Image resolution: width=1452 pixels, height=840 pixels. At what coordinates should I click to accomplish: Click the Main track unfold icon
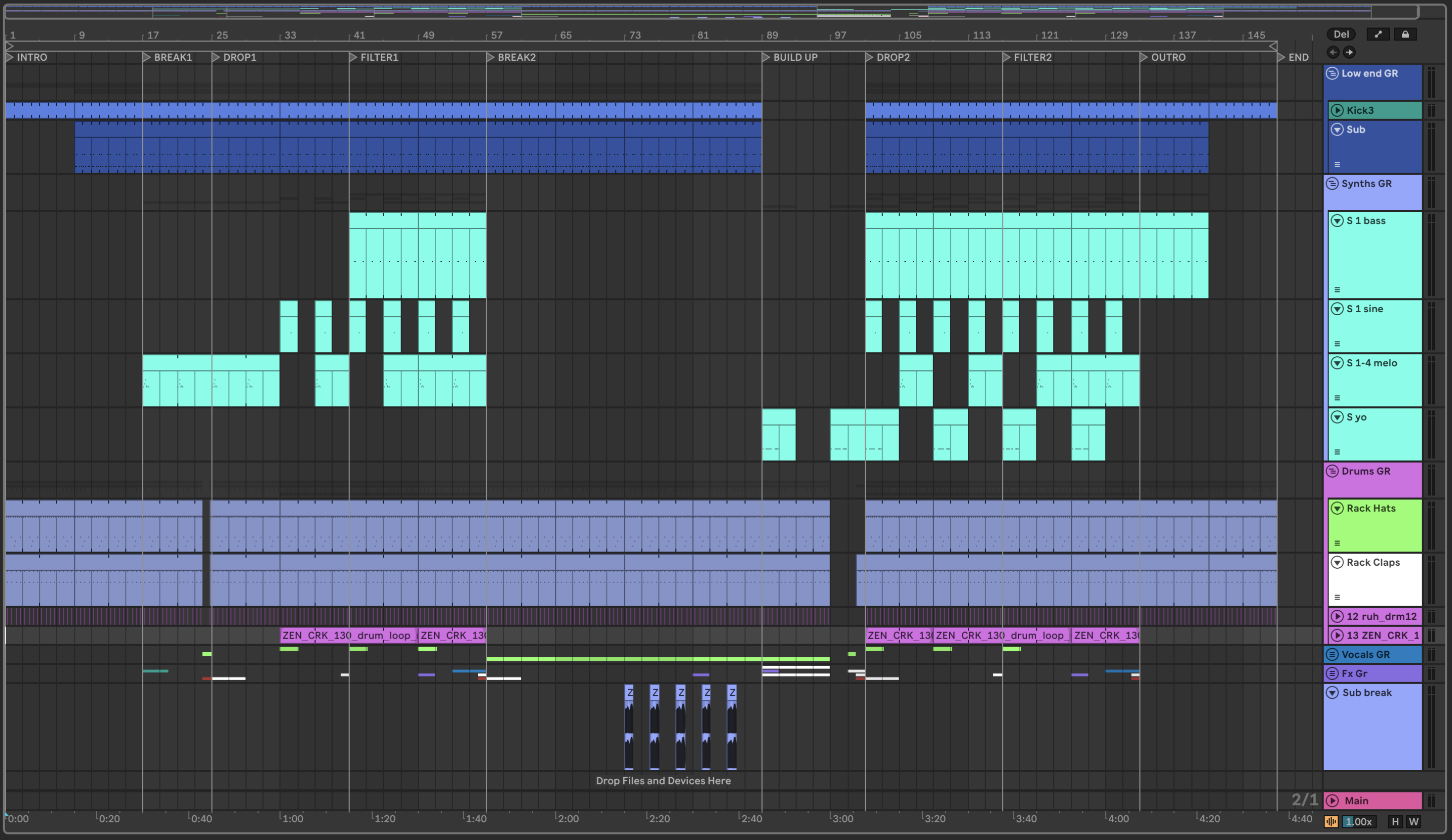click(x=1332, y=800)
